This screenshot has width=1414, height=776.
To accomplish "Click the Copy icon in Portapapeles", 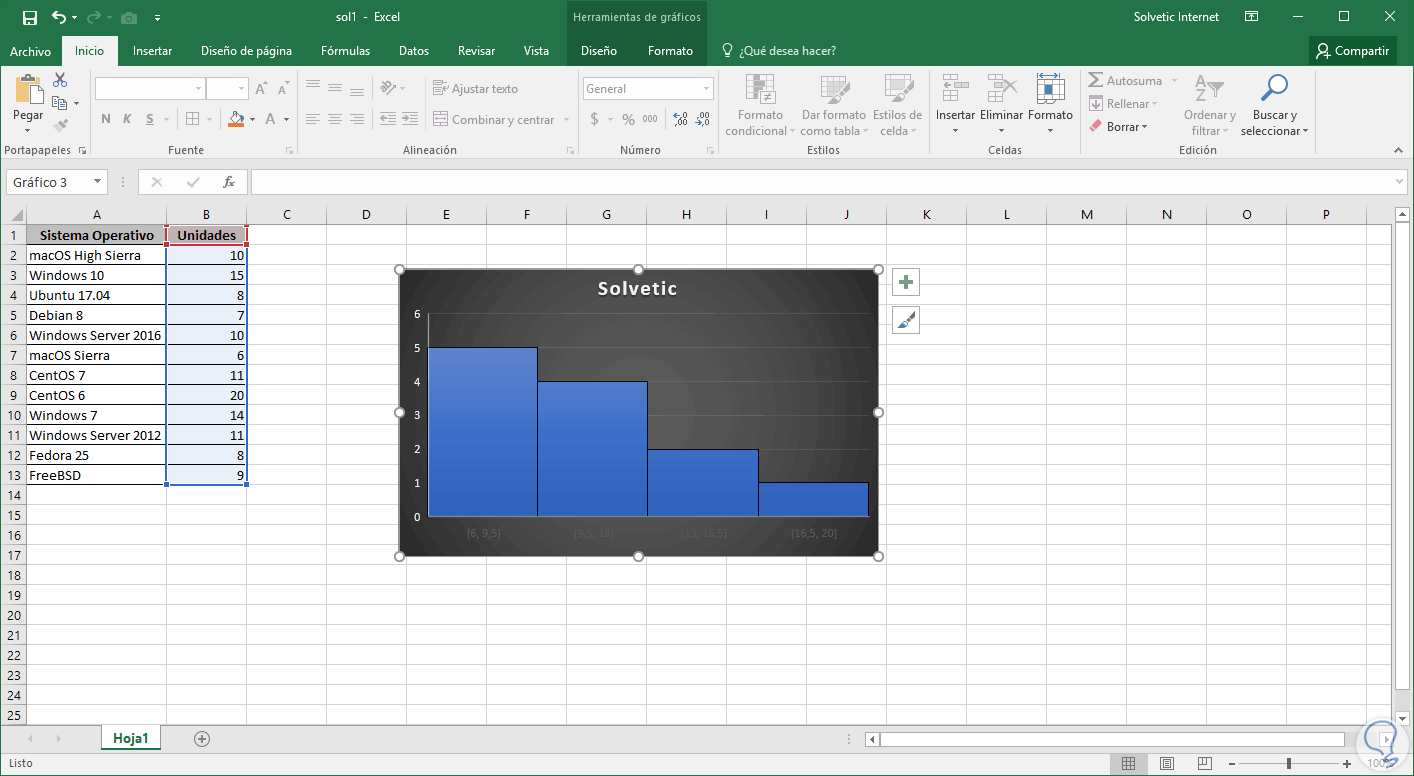I will pos(59,103).
